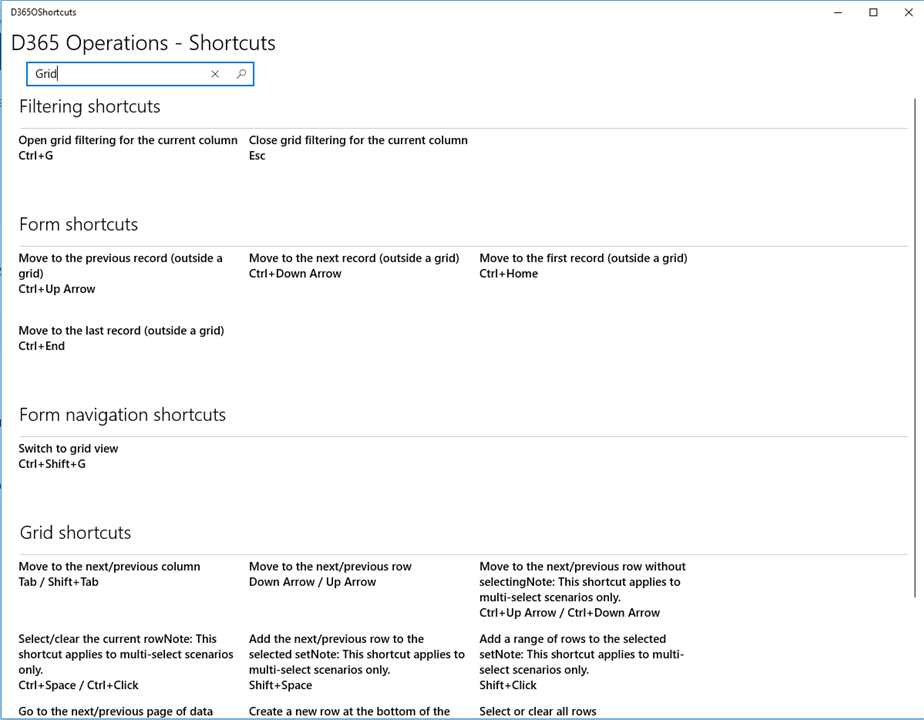
Task: Click inside the Grid search field
Action: coord(117,74)
